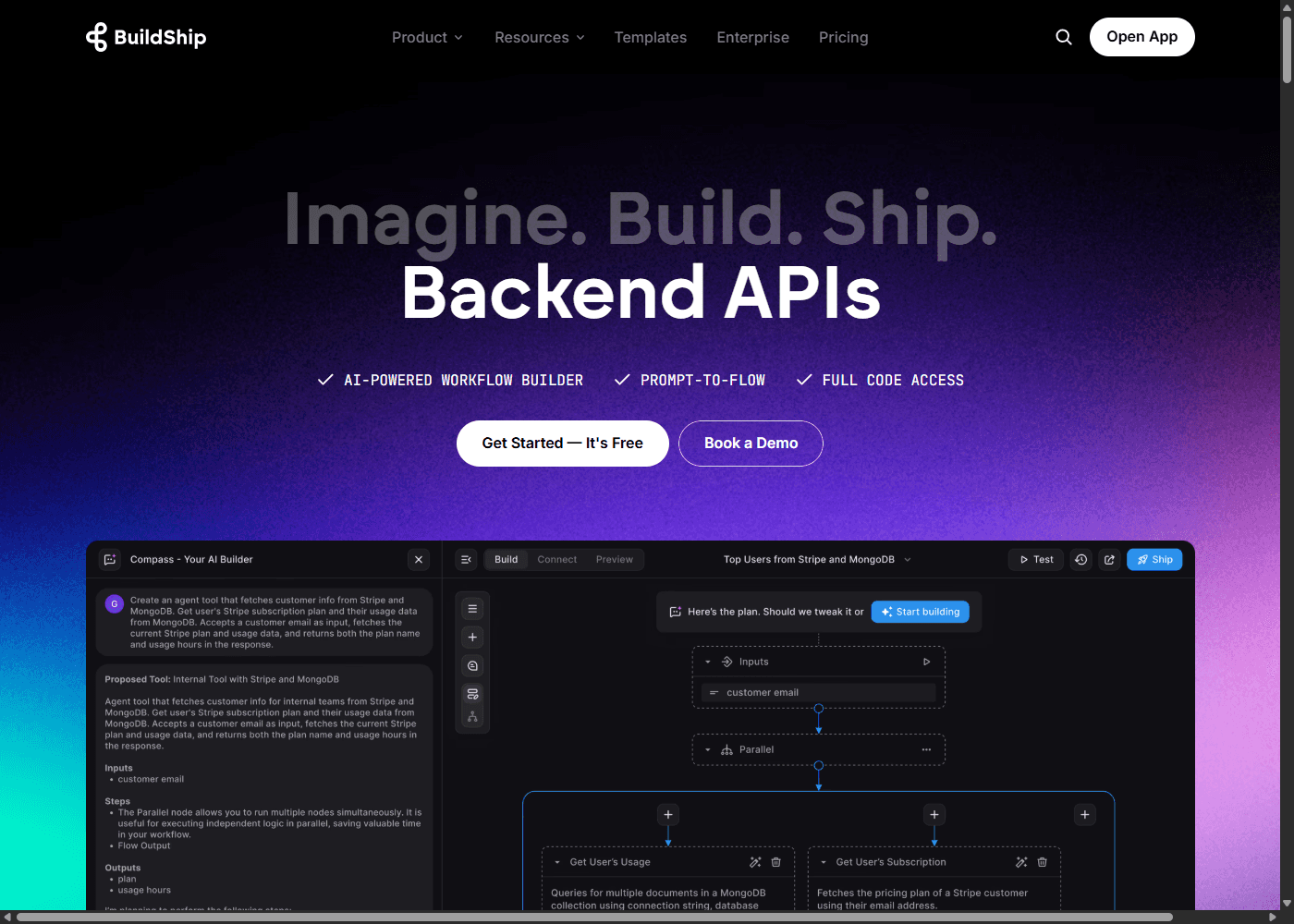This screenshot has height=924, width=1294.
Task: Click the Parallel node fork icon
Action: 726,750
